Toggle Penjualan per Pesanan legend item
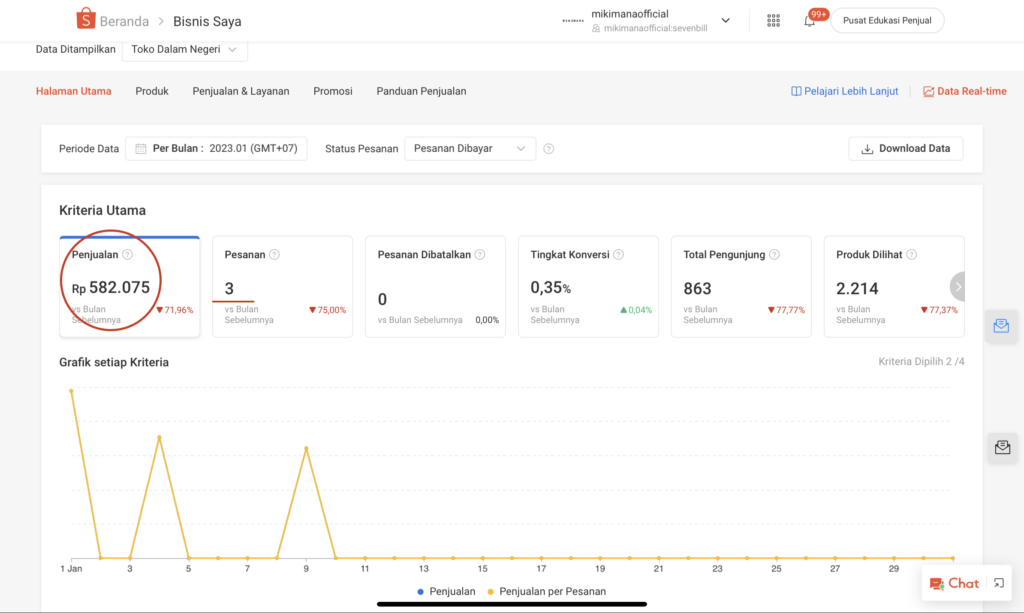The width and height of the screenshot is (1024, 613). coord(546,591)
